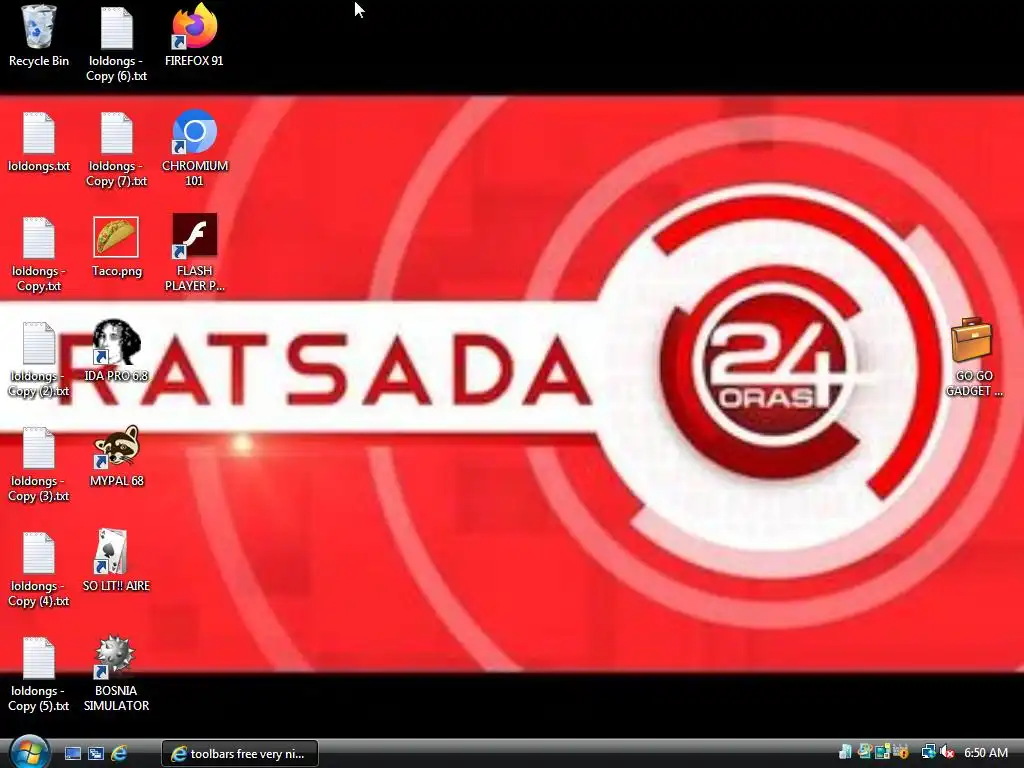Screen dimensions: 1024x768
Task: Select the loldongs.txt file icon
Action: [39, 142]
